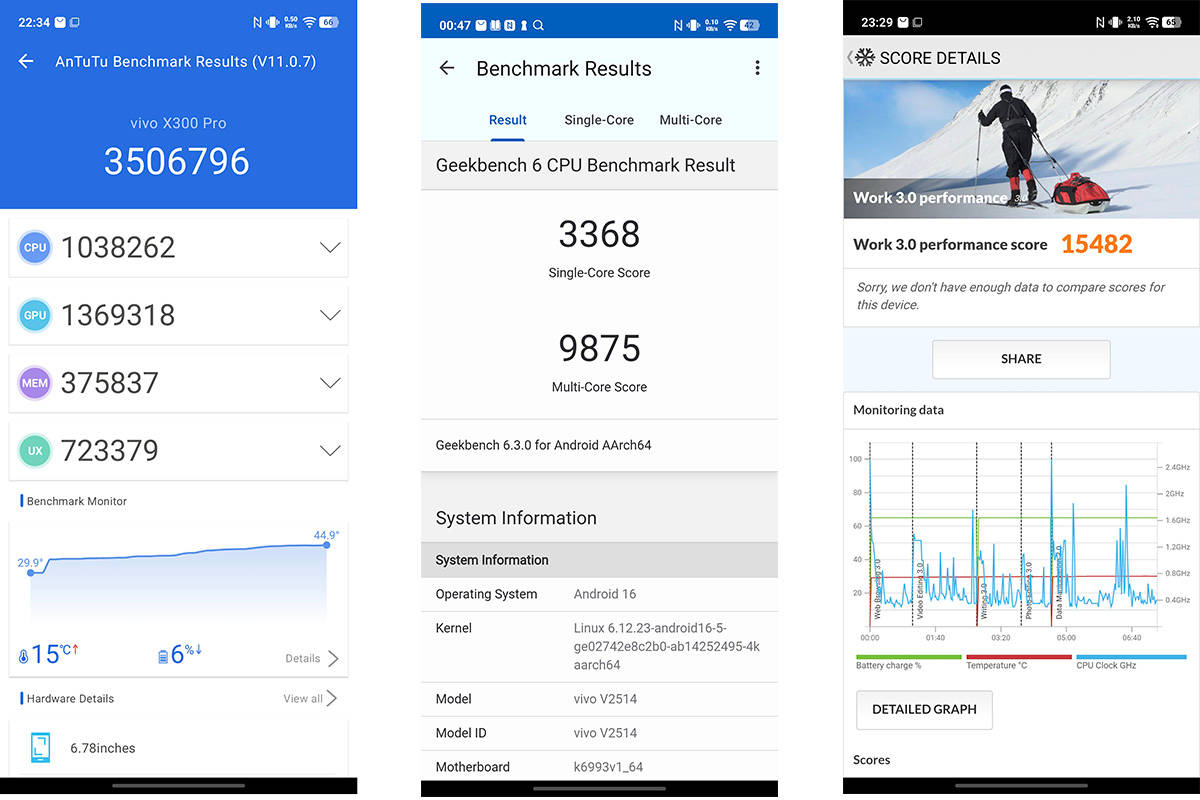Open the Geekbench three-dot overflow menu

pyautogui.click(x=757, y=68)
